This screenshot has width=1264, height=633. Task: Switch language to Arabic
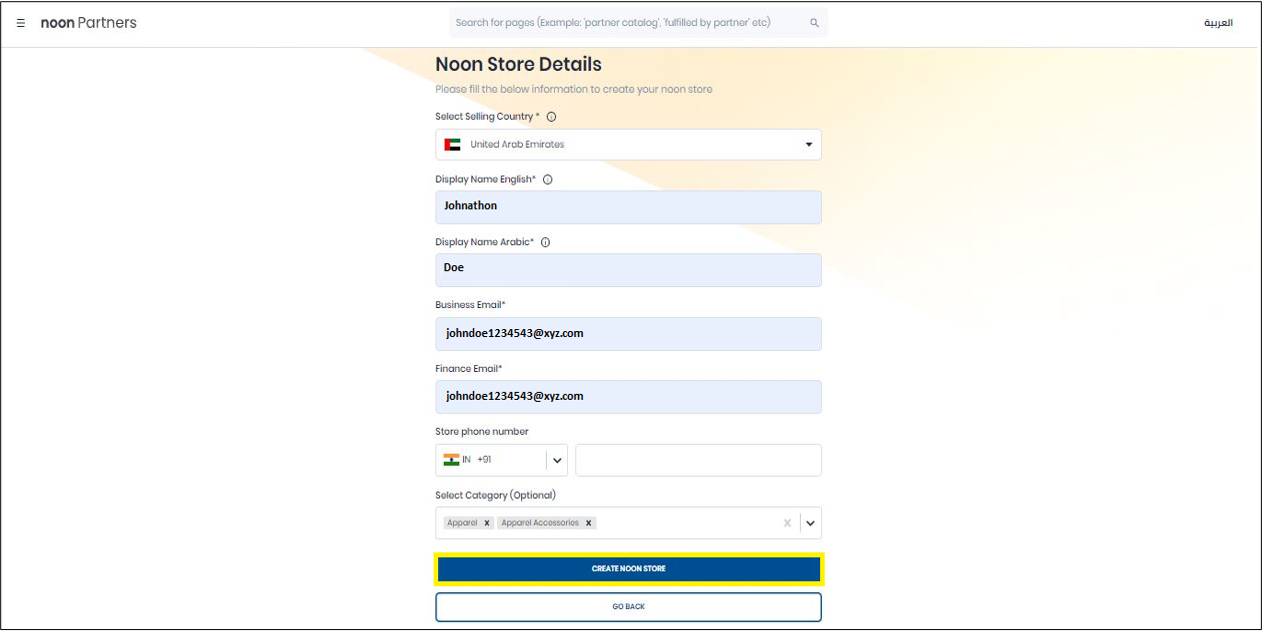tap(1217, 23)
